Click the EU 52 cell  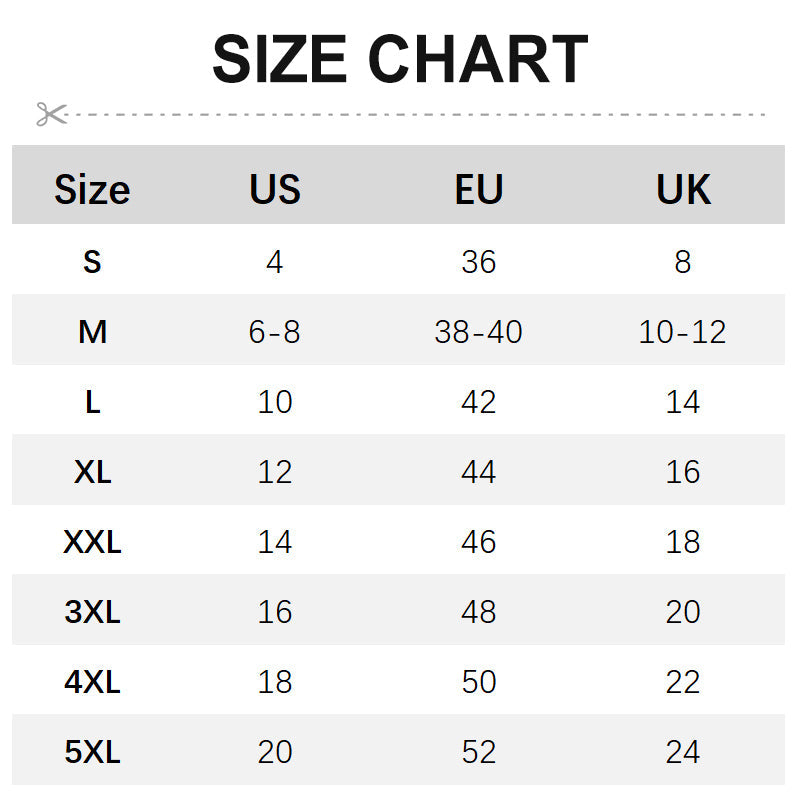(x=479, y=752)
